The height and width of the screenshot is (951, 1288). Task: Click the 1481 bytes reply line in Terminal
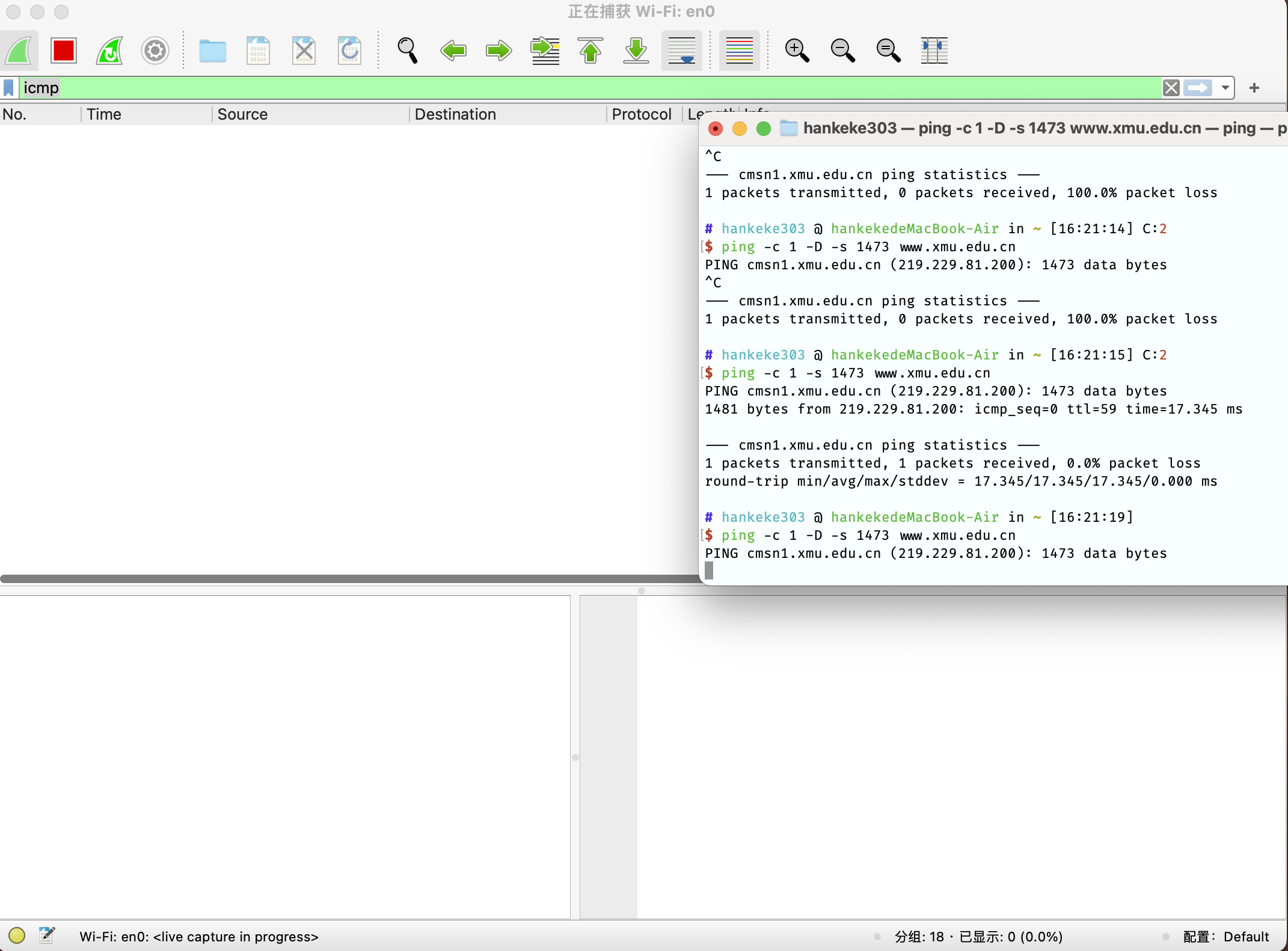pos(974,409)
